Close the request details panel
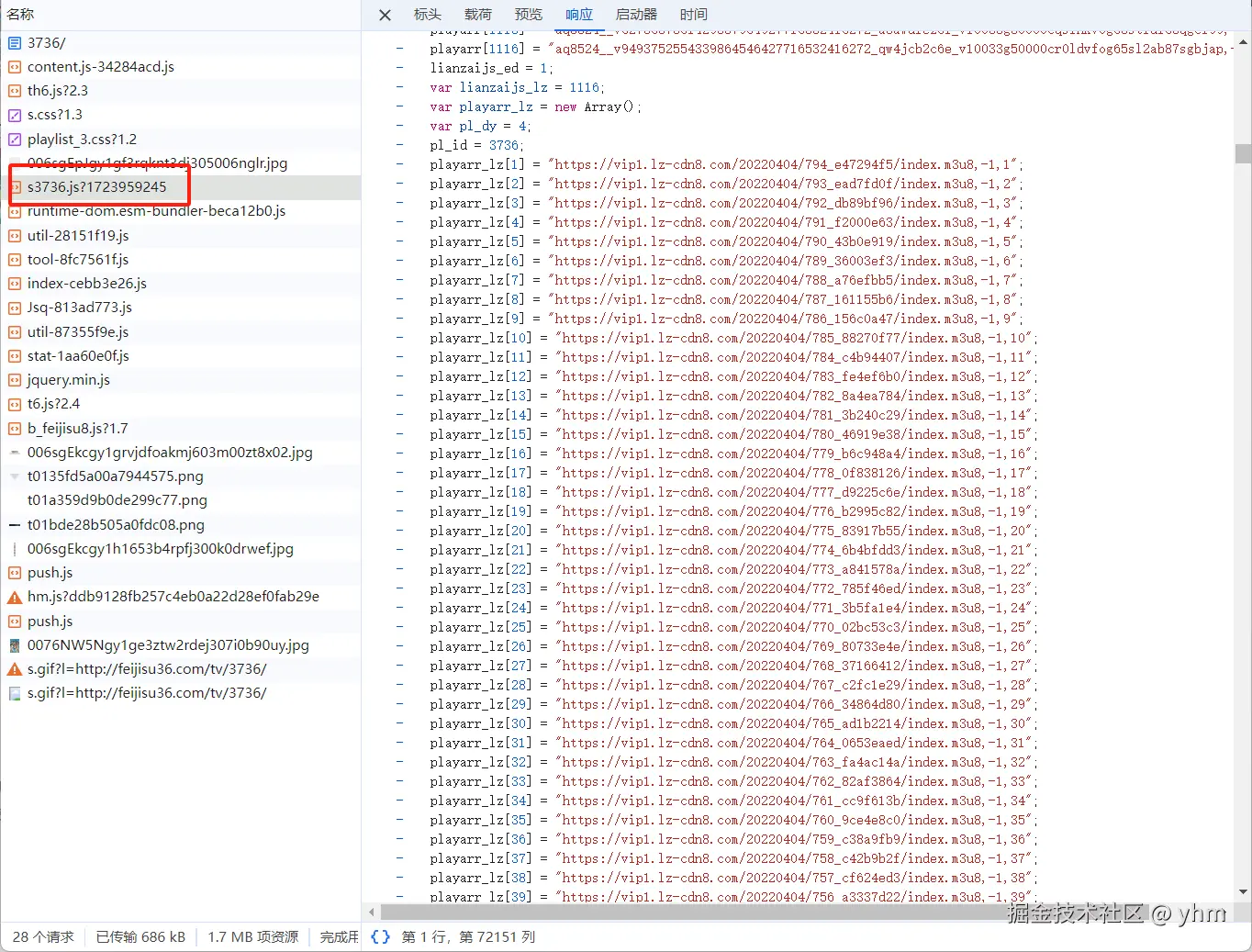The image size is (1252, 952). point(386,15)
